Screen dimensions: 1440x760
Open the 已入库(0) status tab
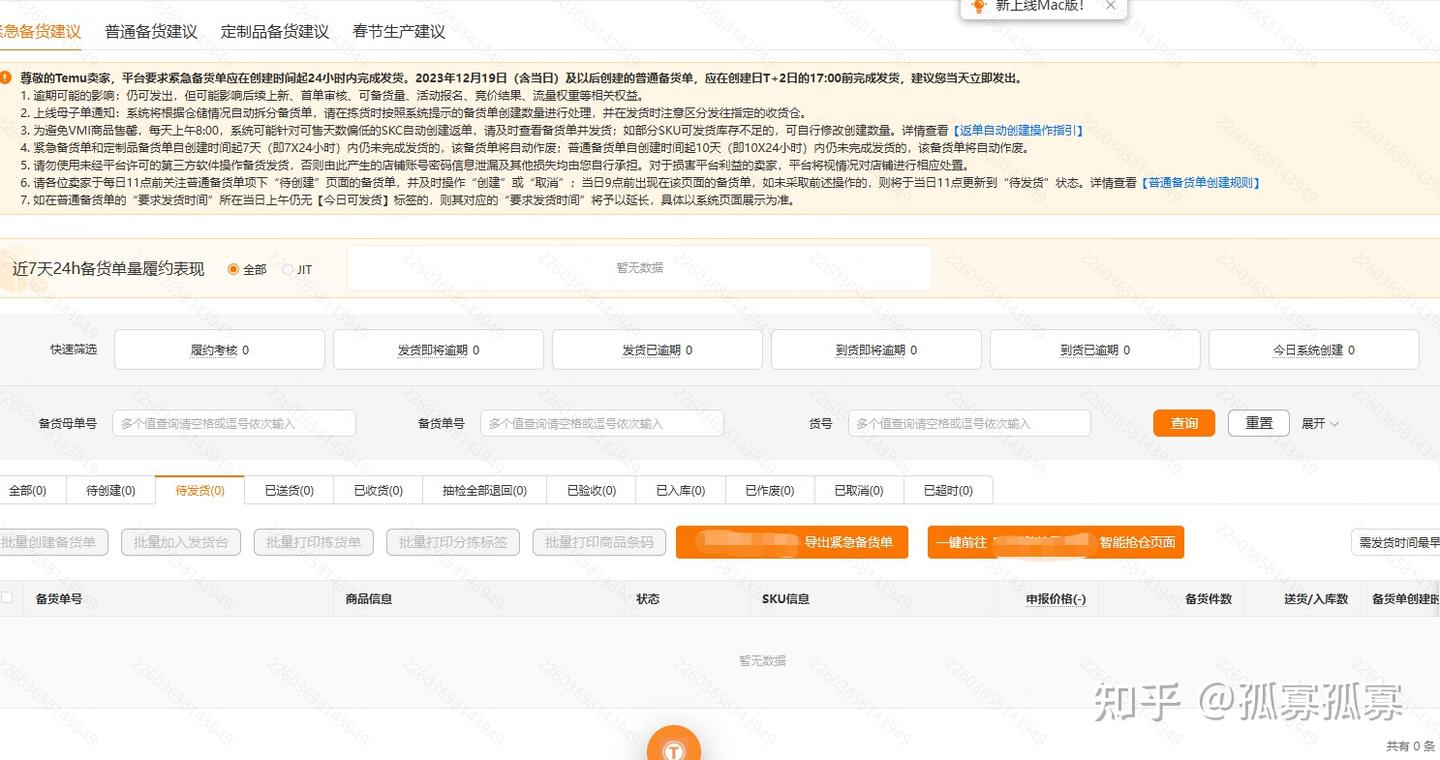(x=682, y=490)
